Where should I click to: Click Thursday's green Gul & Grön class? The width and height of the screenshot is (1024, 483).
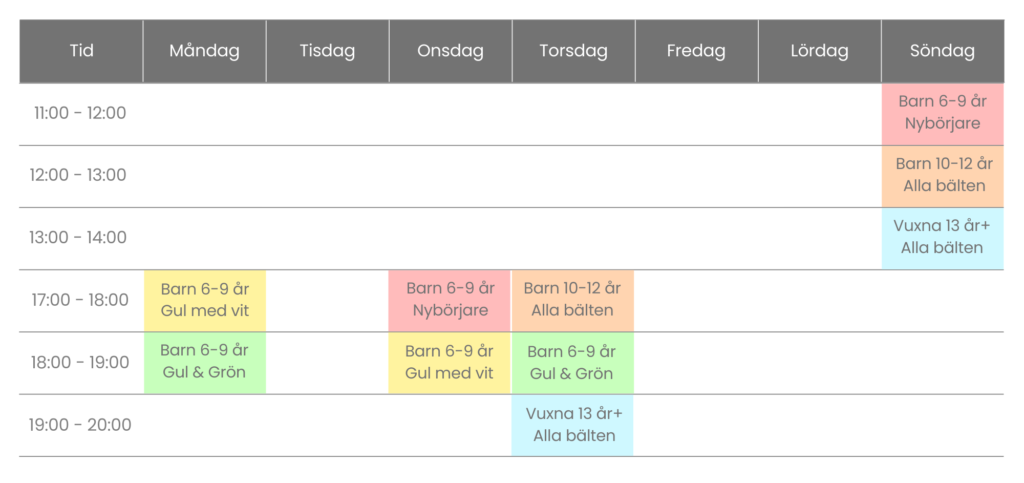[x=573, y=362]
